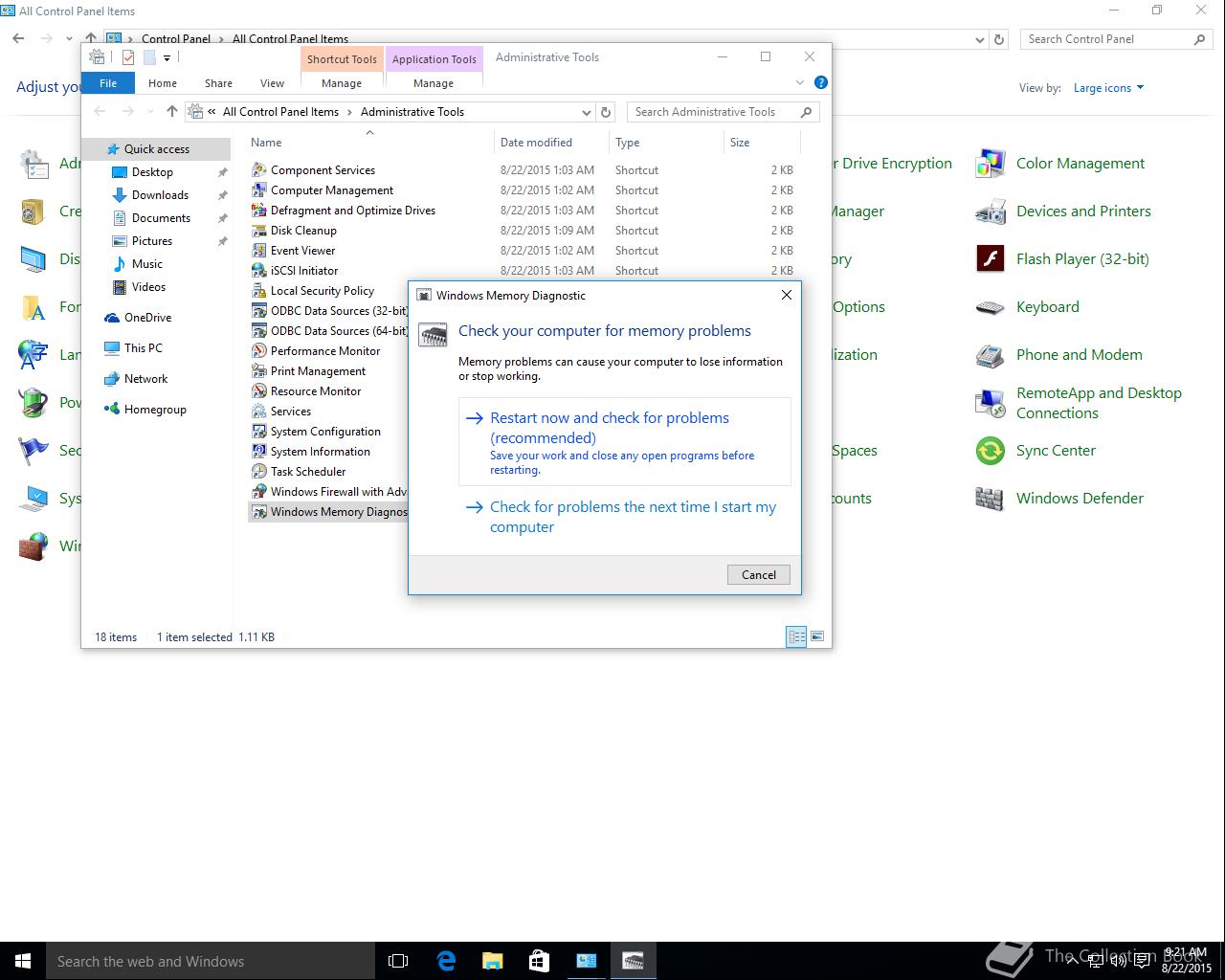
Task: Switch to large icons view in status bar
Action: pyautogui.click(x=817, y=636)
